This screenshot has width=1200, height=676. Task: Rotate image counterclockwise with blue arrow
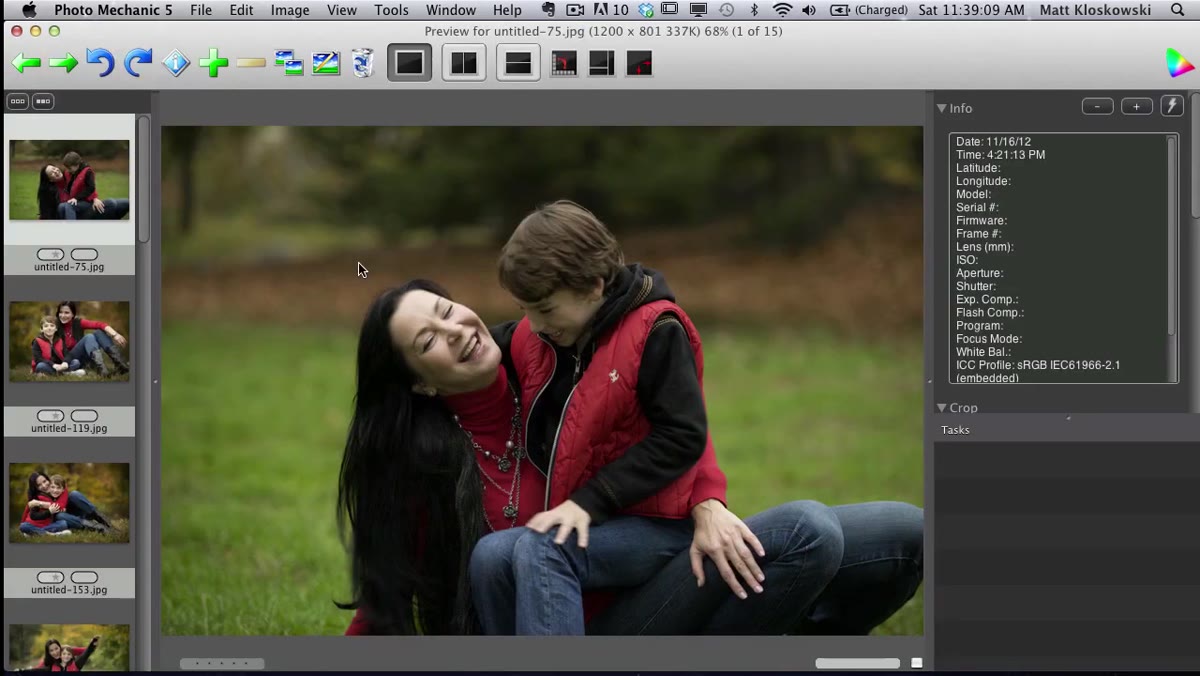(100, 63)
